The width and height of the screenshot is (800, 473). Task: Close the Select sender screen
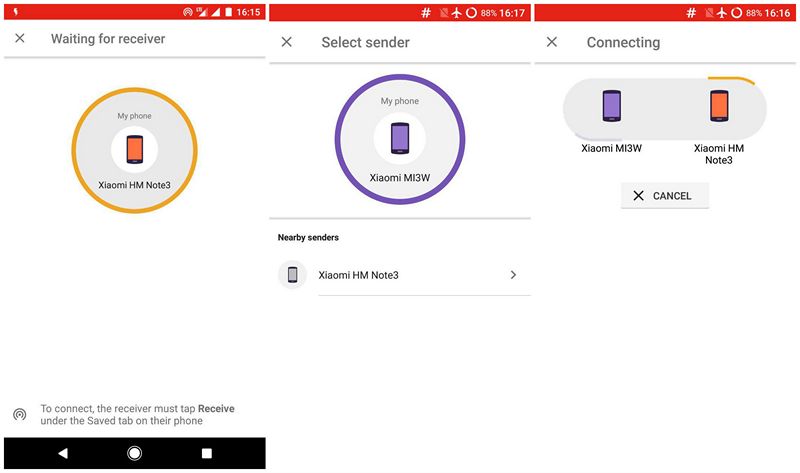287,42
